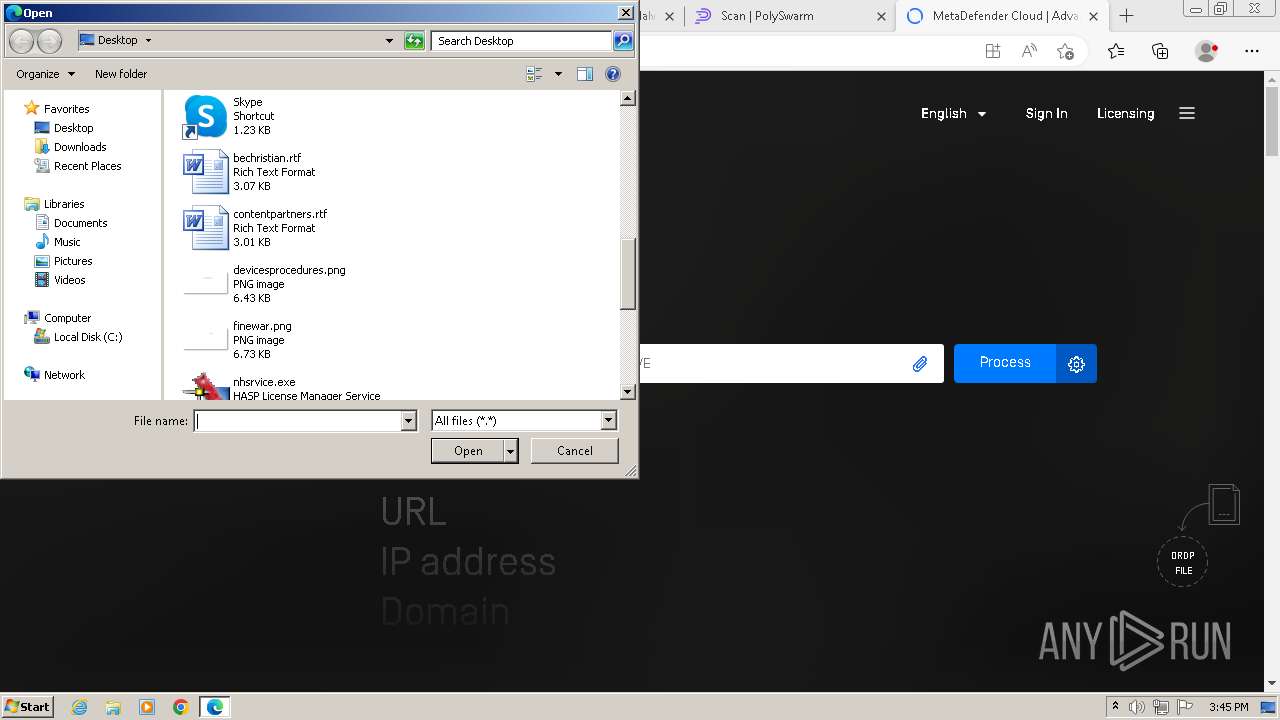The width and height of the screenshot is (1280, 720).
Task: Click the dialog forward arrow button
Action: 49,41
